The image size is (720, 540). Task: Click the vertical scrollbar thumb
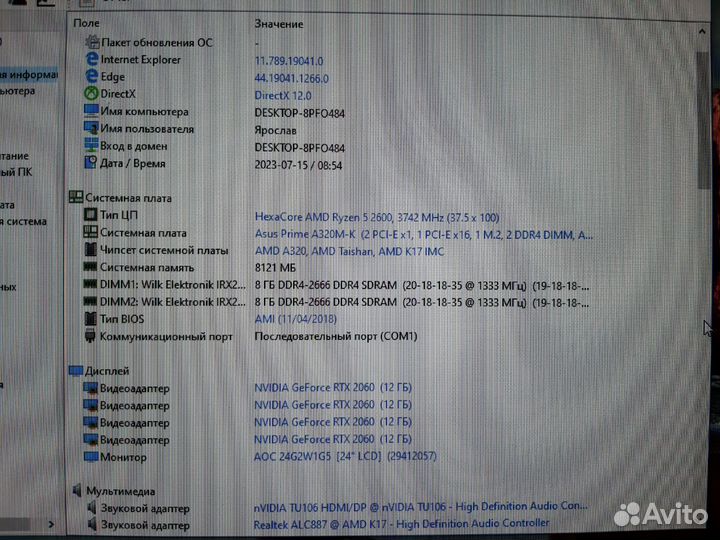click(x=703, y=119)
